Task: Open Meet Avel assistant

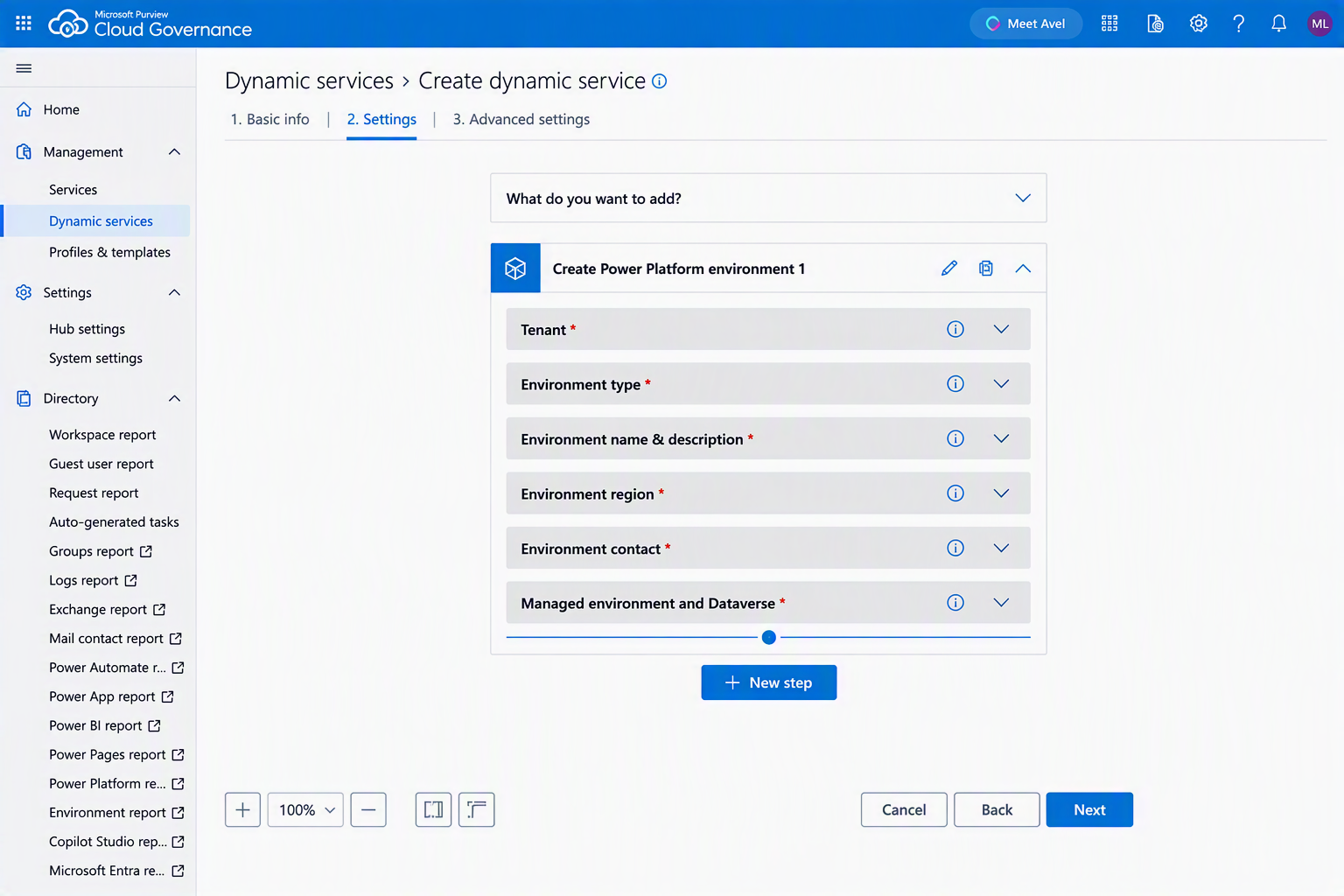Action: tap(1025, 24)
